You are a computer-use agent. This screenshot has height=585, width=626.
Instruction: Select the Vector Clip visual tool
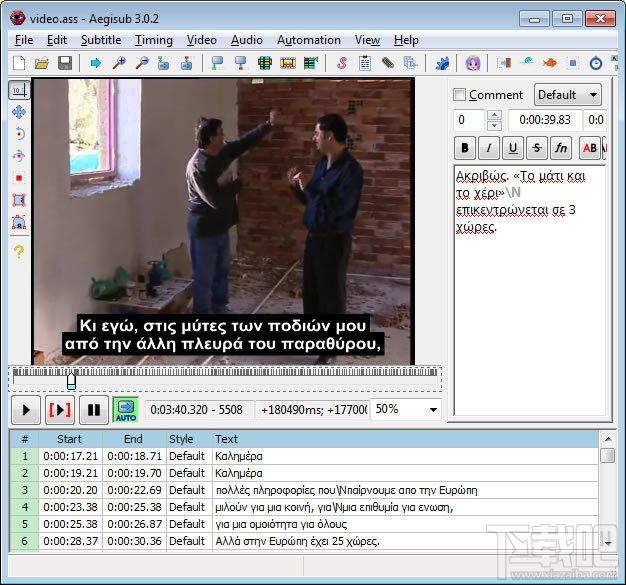pos(19,222)
